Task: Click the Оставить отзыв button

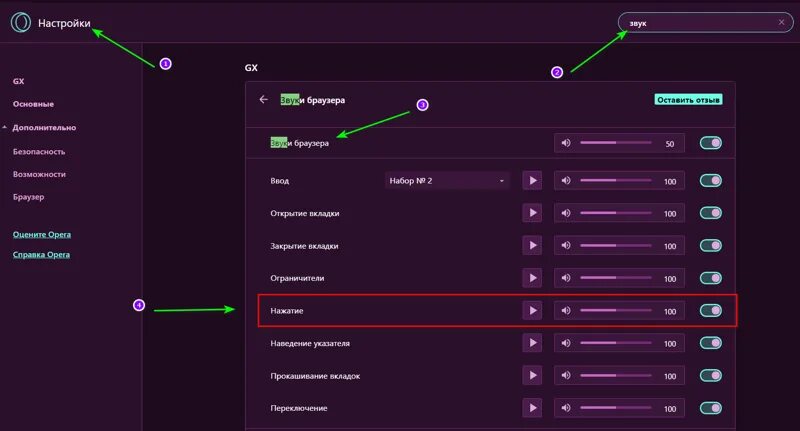Action: 688,99
